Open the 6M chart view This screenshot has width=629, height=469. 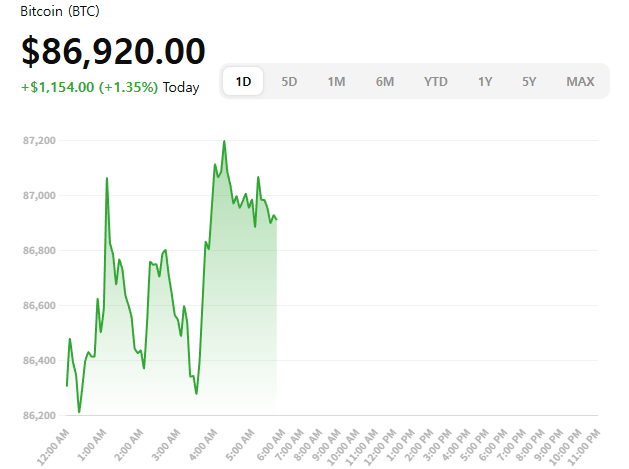(385, 81)
